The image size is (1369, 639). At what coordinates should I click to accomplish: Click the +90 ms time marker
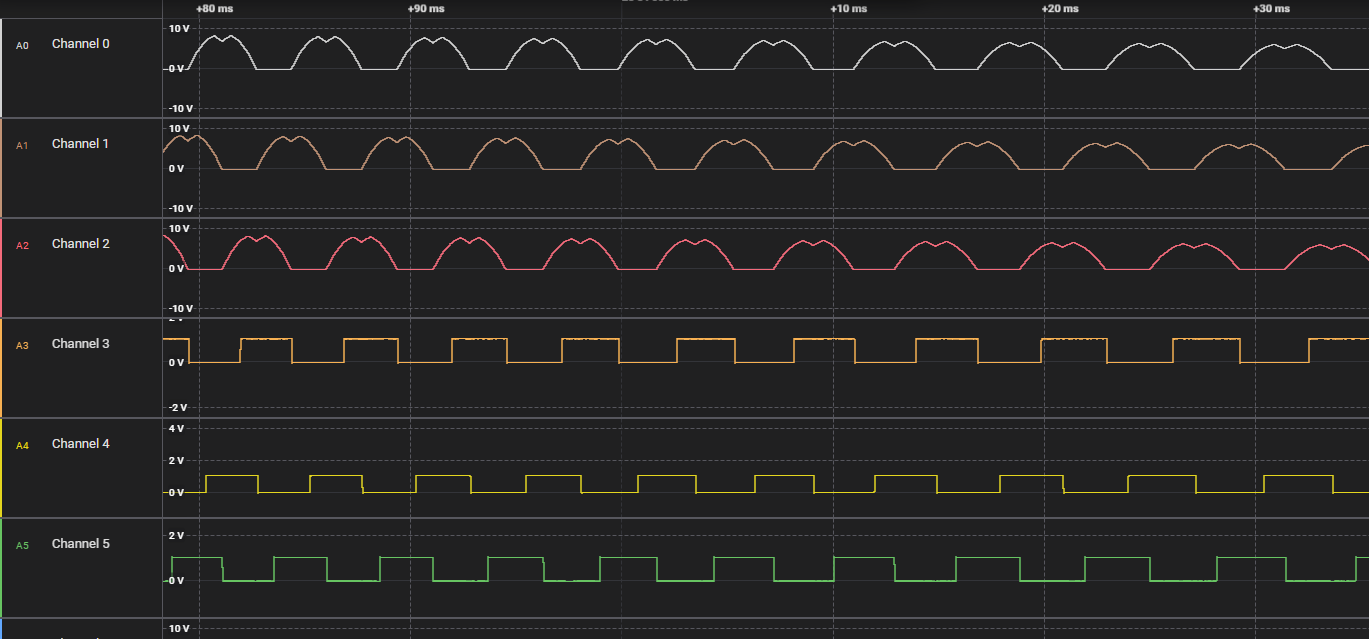(x=426, y=8)
